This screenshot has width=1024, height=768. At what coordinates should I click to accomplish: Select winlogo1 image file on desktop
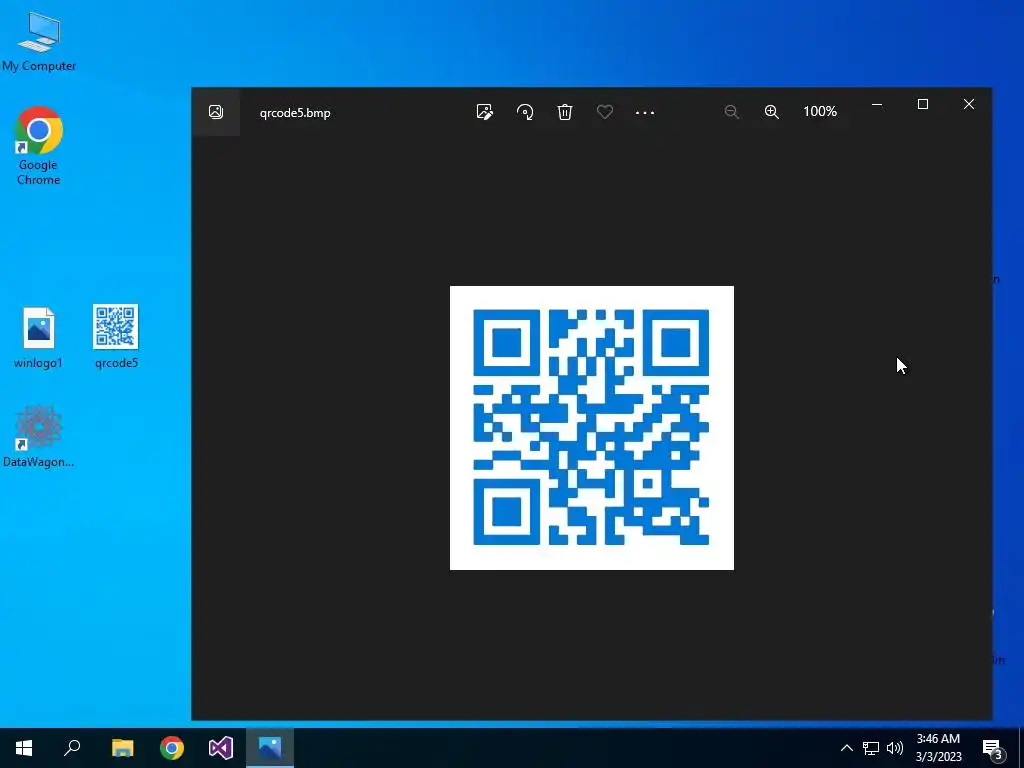(x=39, y=338)
